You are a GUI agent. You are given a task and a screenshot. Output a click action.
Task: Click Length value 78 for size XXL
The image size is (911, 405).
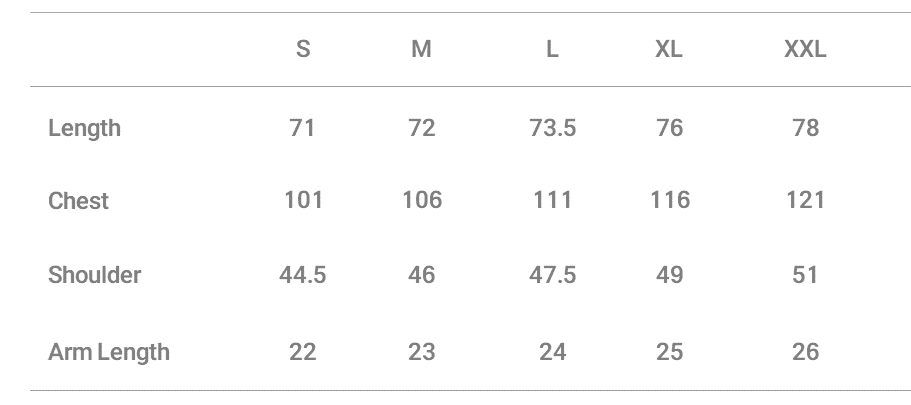coord(805,128)
